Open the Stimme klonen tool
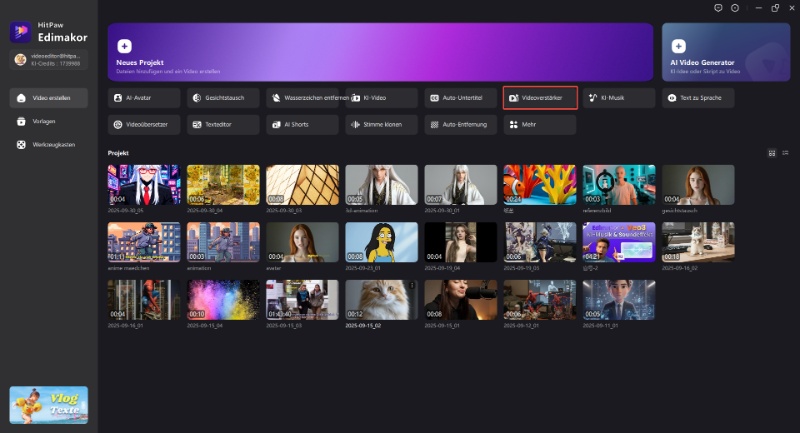Image resolution: width=800 pixels, height=433 pixels. [381, 125]
